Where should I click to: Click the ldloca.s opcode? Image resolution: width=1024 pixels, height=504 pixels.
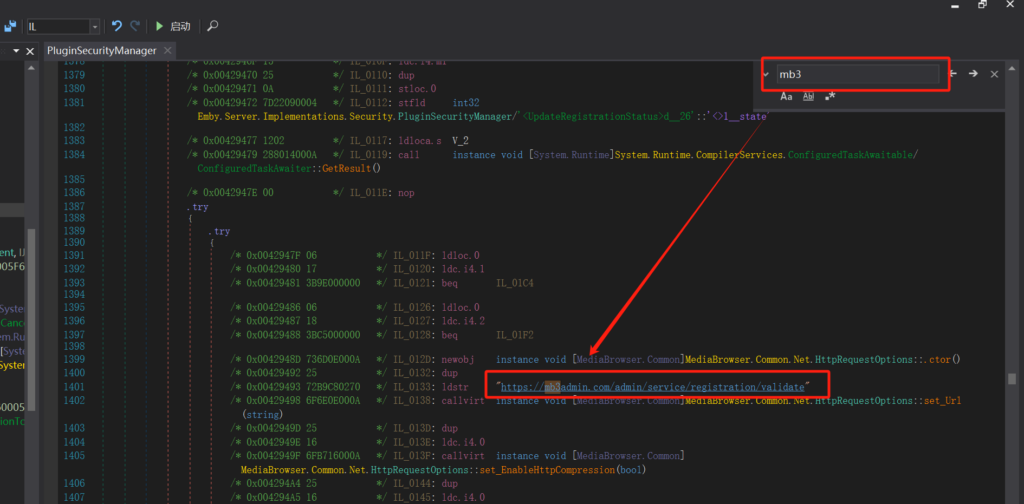(419, 141)
